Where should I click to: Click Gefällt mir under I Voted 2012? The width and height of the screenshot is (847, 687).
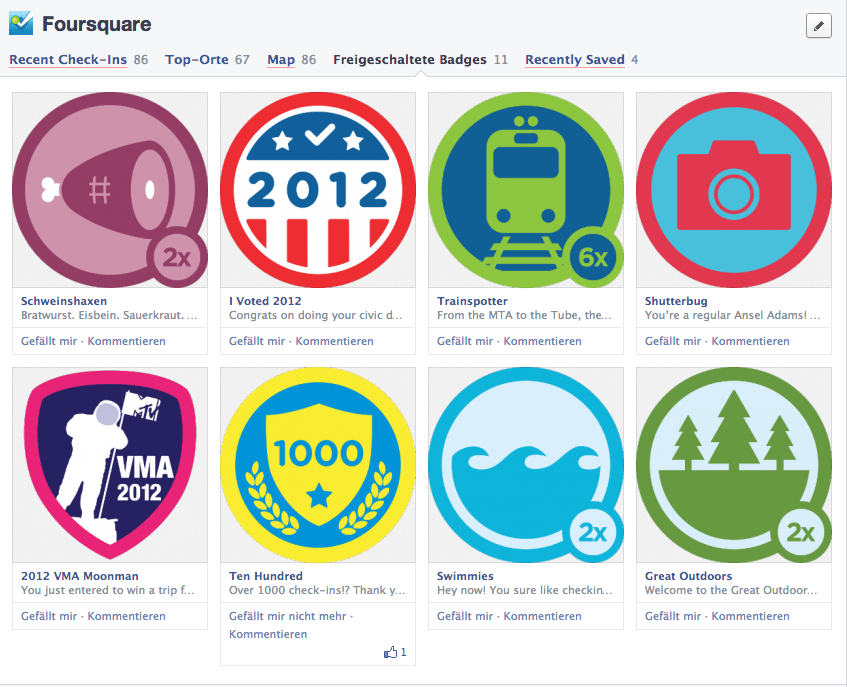coord(257,341)
